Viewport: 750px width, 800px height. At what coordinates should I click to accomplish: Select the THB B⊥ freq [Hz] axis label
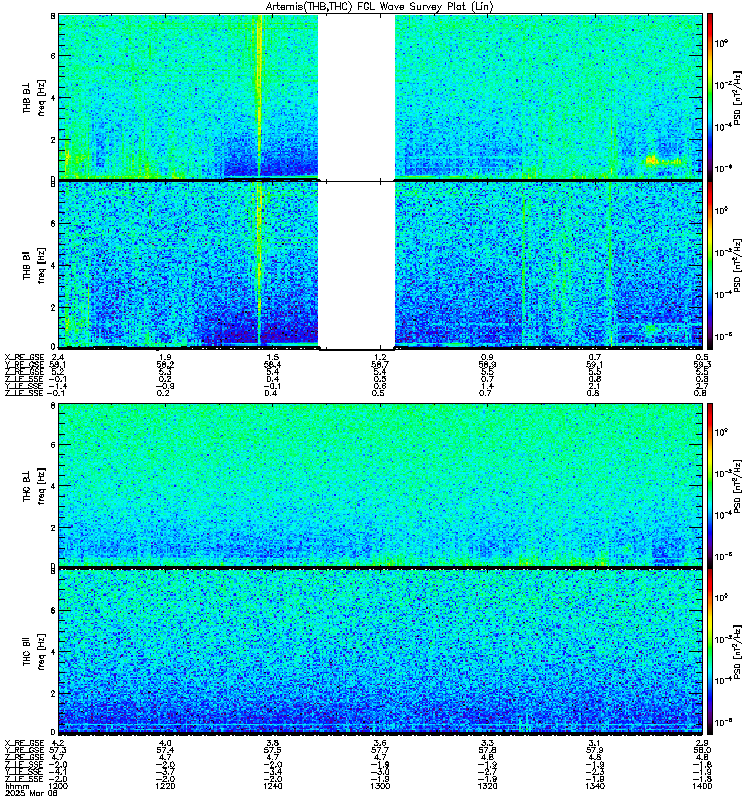tap(34, 97)
